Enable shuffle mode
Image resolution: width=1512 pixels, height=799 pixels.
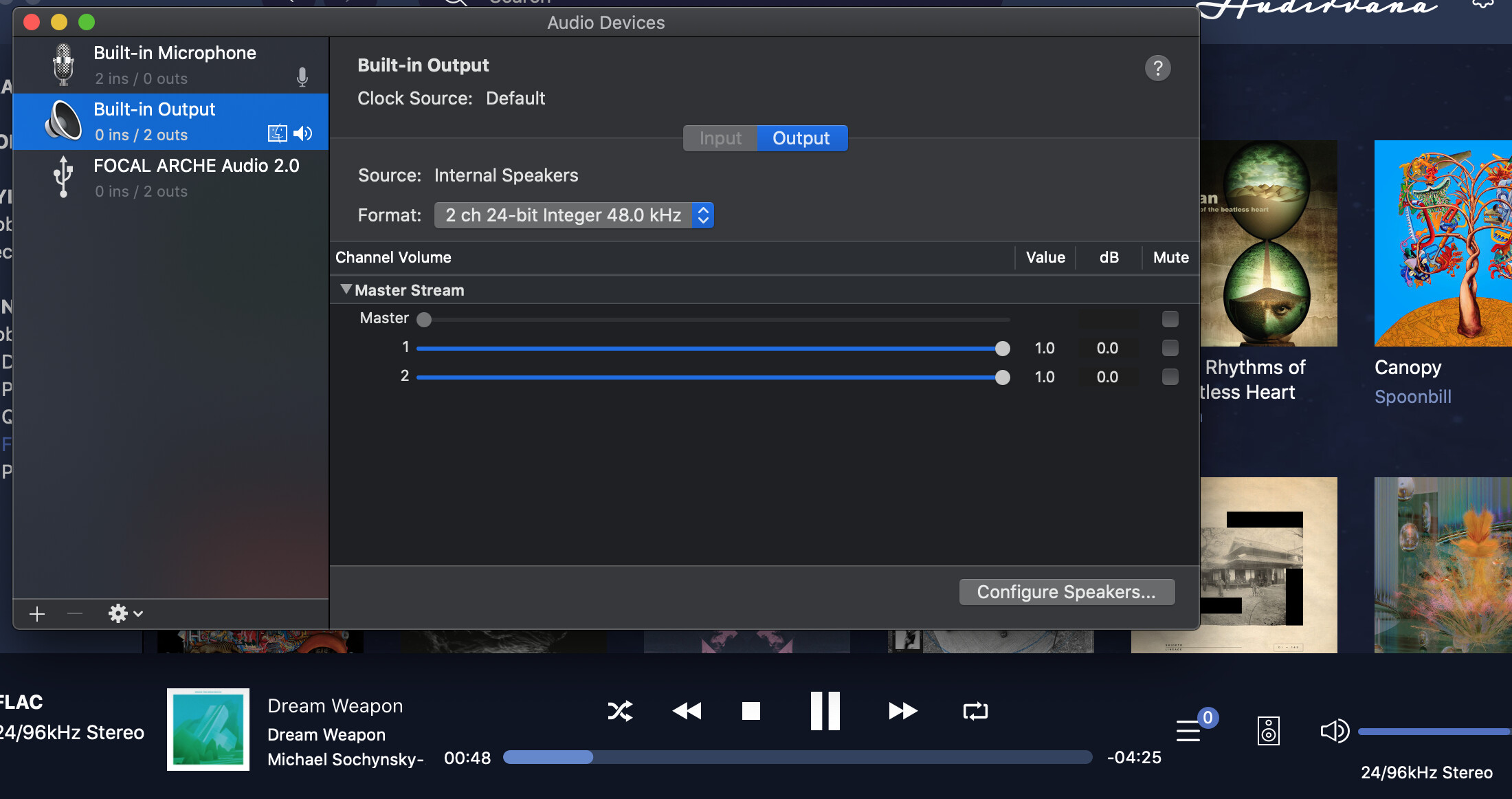[620, 711]
